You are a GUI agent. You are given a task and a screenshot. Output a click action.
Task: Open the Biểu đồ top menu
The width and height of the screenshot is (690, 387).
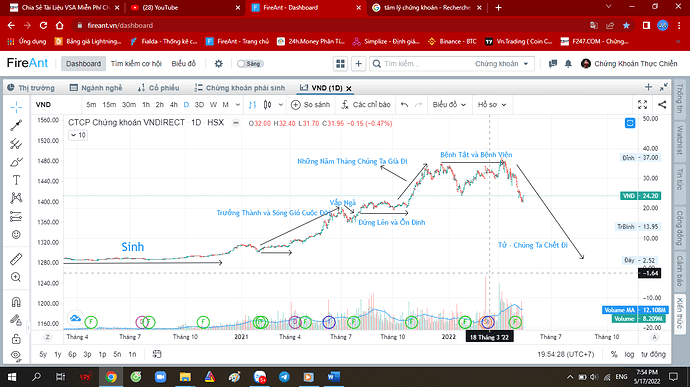coord(184,64)
